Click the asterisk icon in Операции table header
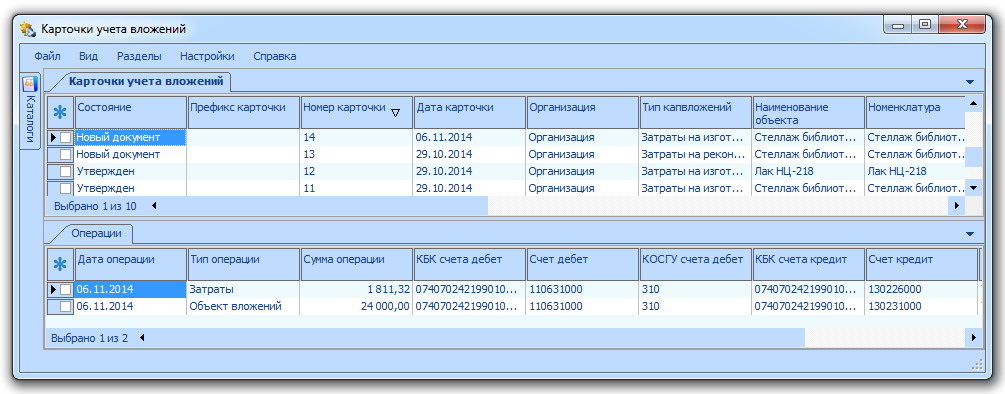This screenshot has height=394, width=1005. tap(60, 264)
